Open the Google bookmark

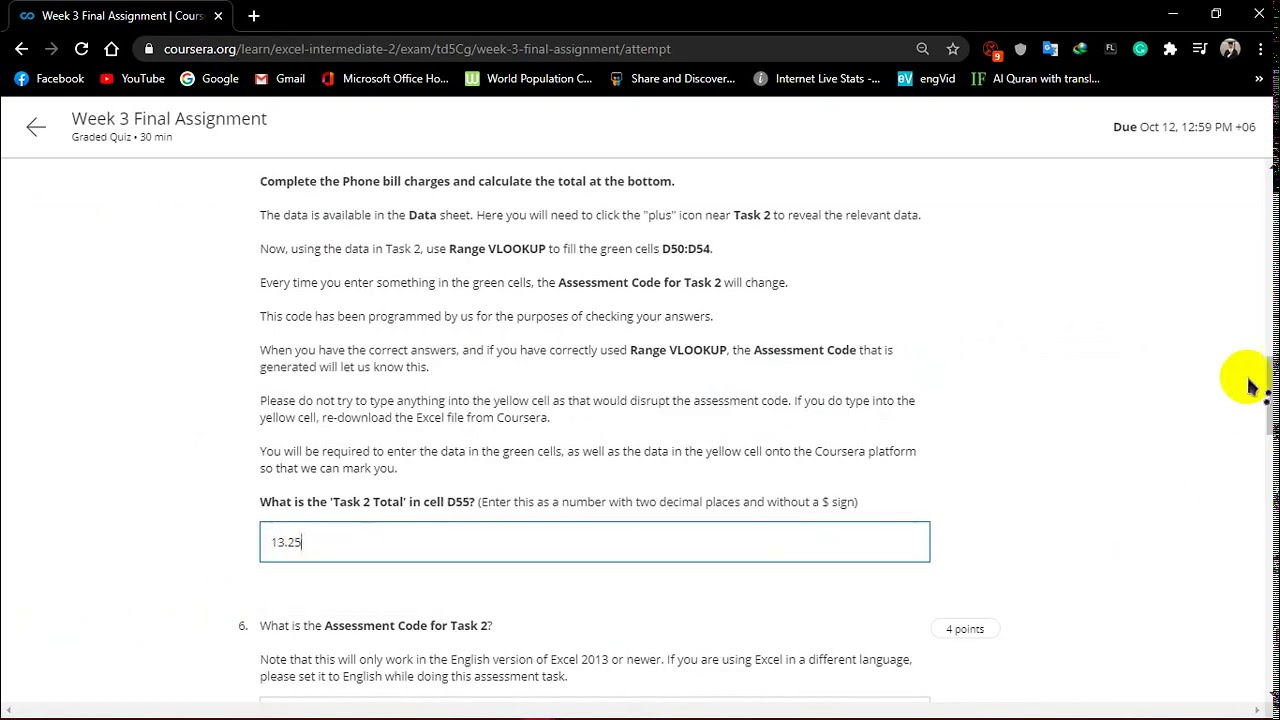209,78
